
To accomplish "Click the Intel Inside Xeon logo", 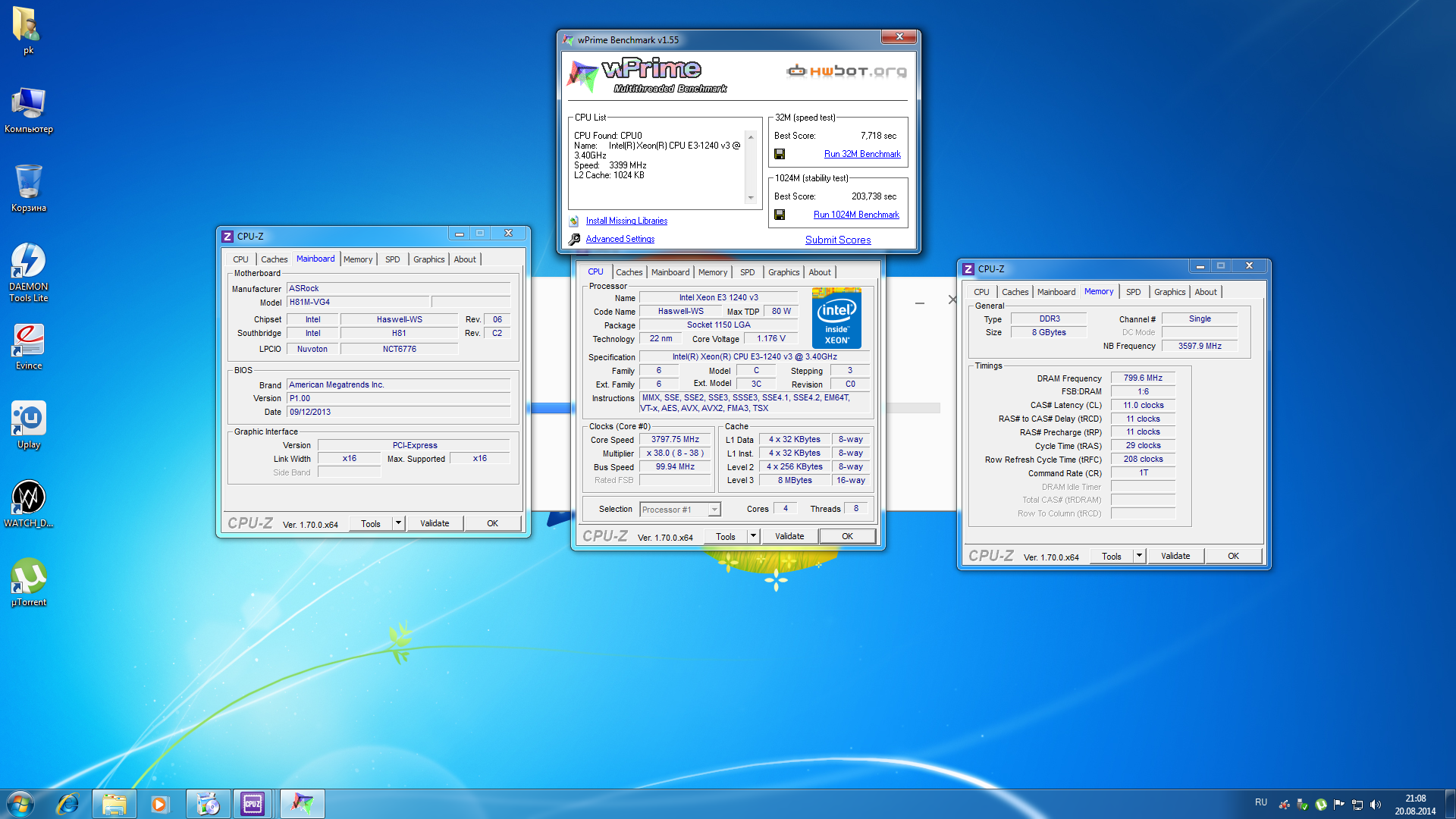I will [x=836, y=318].
